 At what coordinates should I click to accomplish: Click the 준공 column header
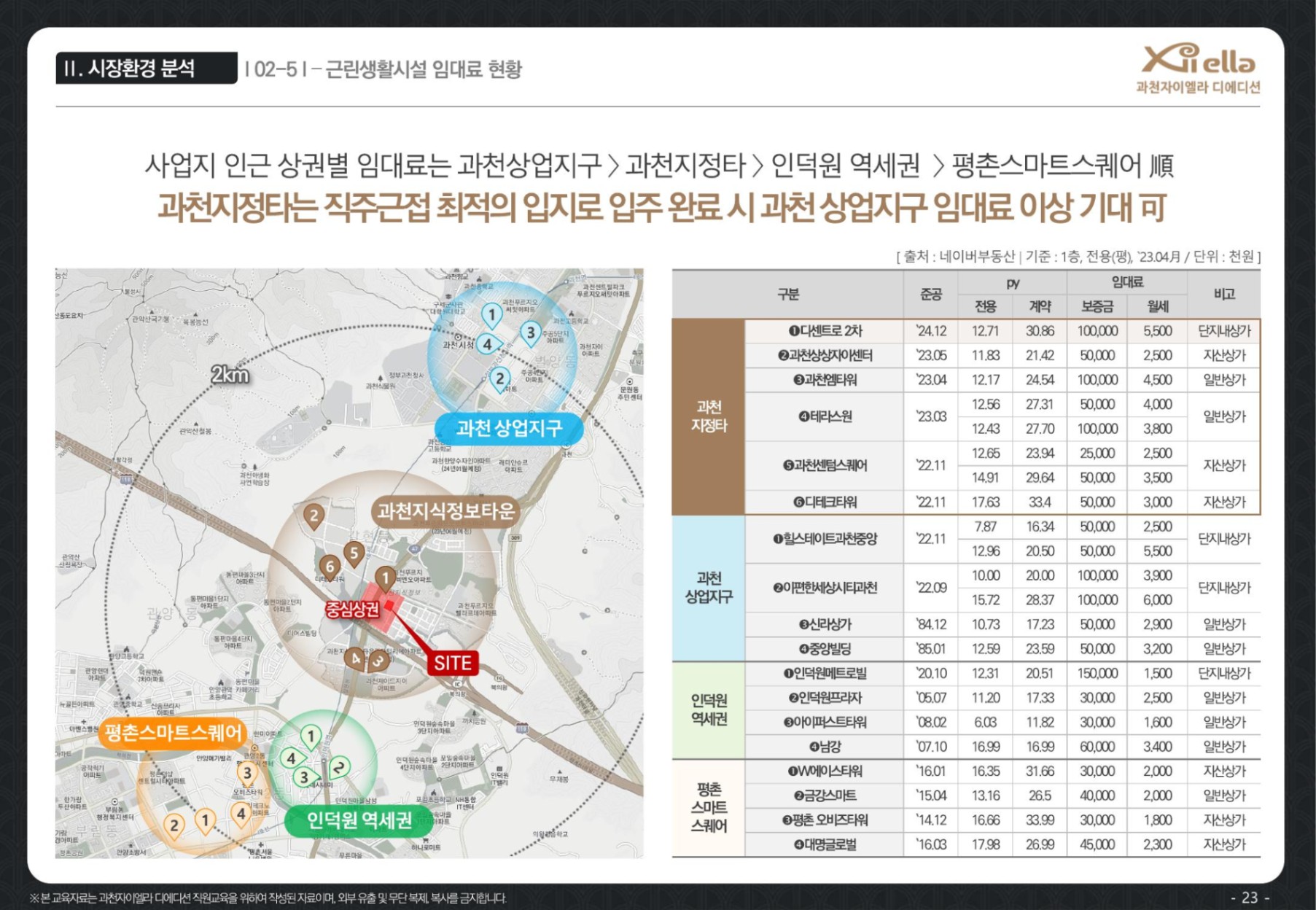point(930,294)
